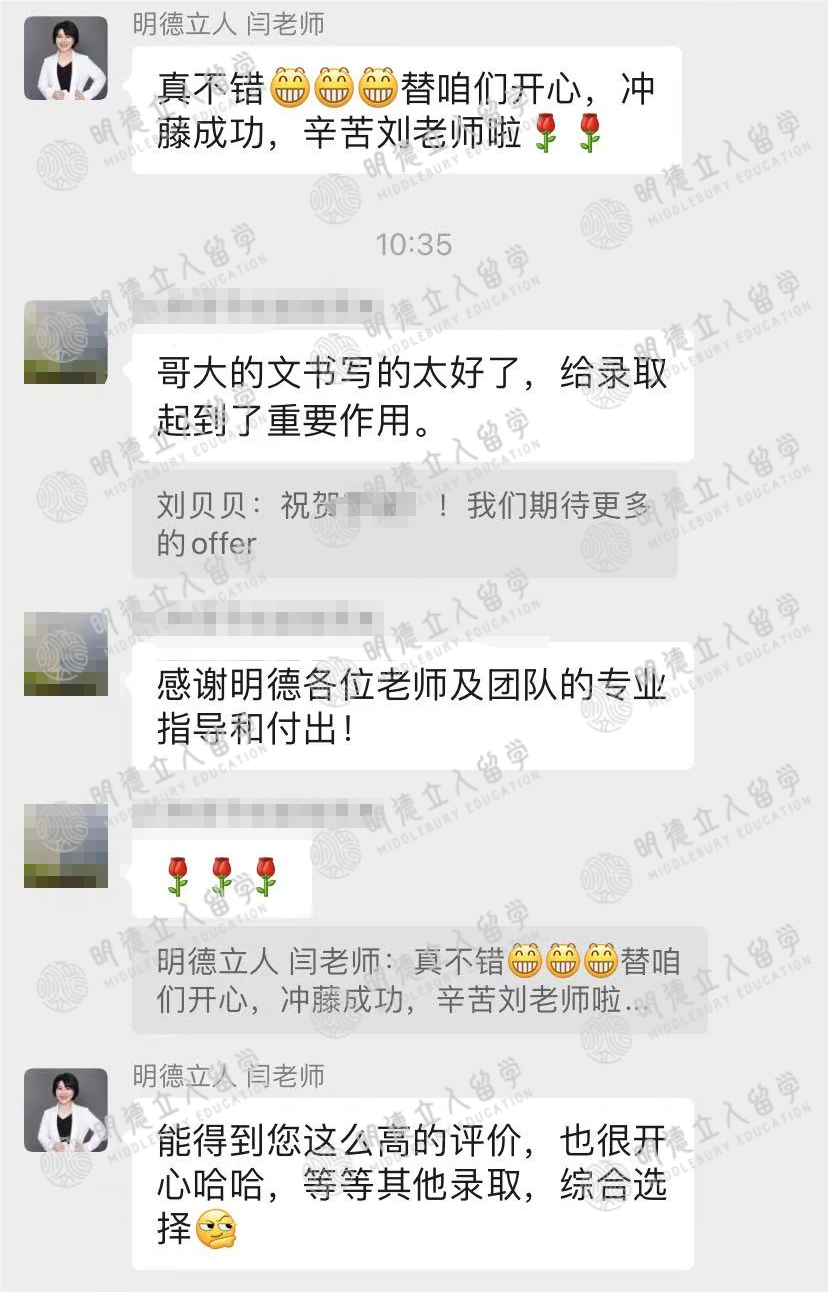Open 闫老师's avatar beside the '能得到您这么高的评价' message
The image size is (828, 1292).
pos(65,1110)
